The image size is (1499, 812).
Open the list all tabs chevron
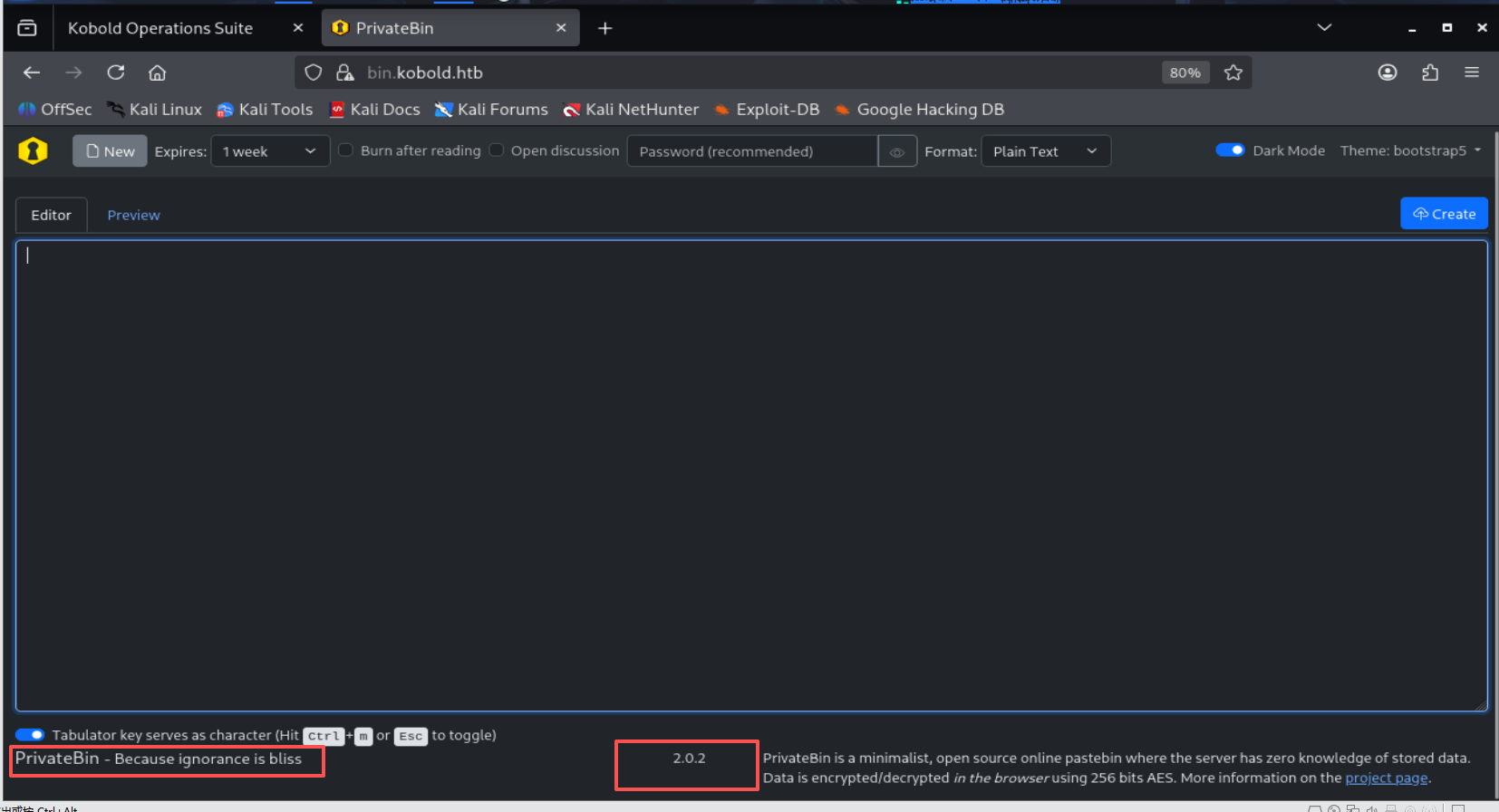[x=1324, y=28]
